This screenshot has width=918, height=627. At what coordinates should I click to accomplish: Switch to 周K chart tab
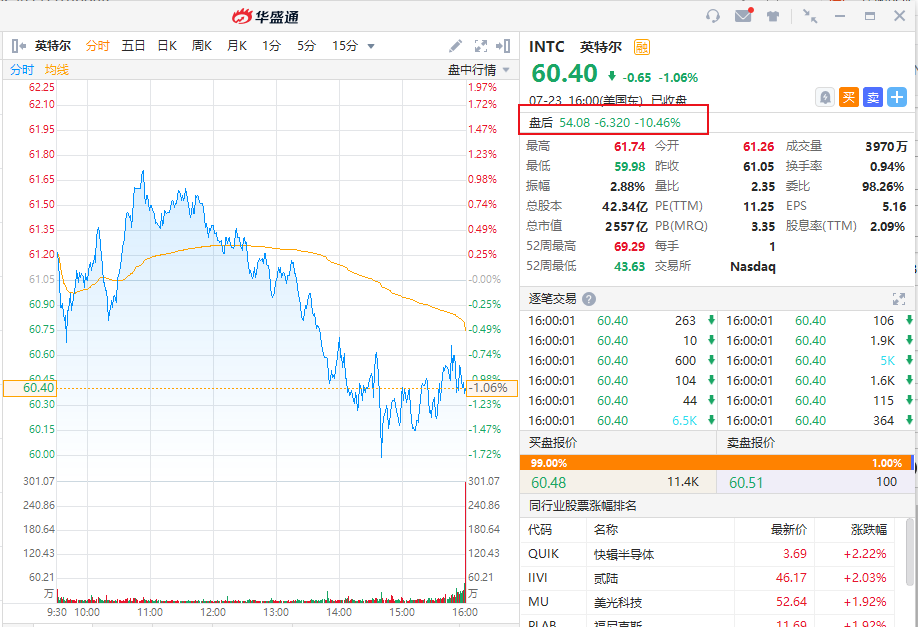[201, 46]
